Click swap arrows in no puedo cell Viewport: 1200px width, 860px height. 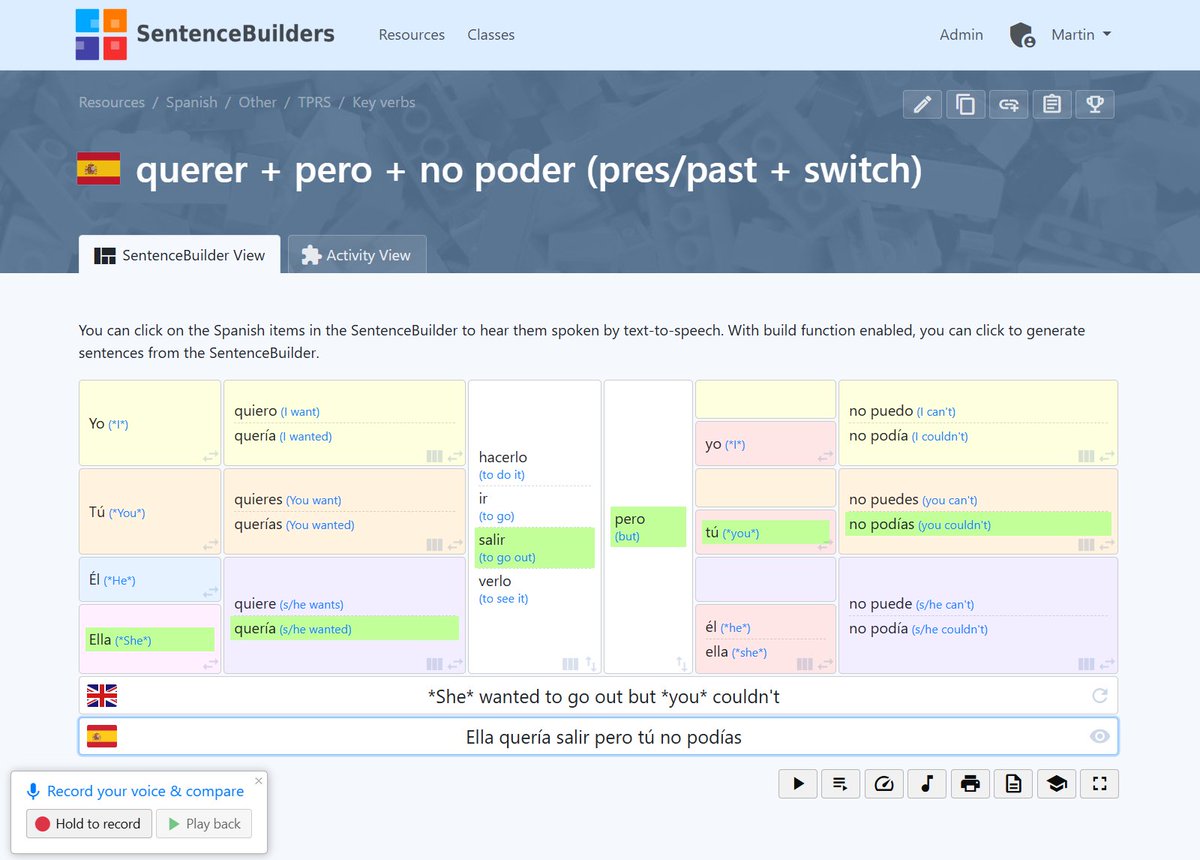(x=1107, y=456)
